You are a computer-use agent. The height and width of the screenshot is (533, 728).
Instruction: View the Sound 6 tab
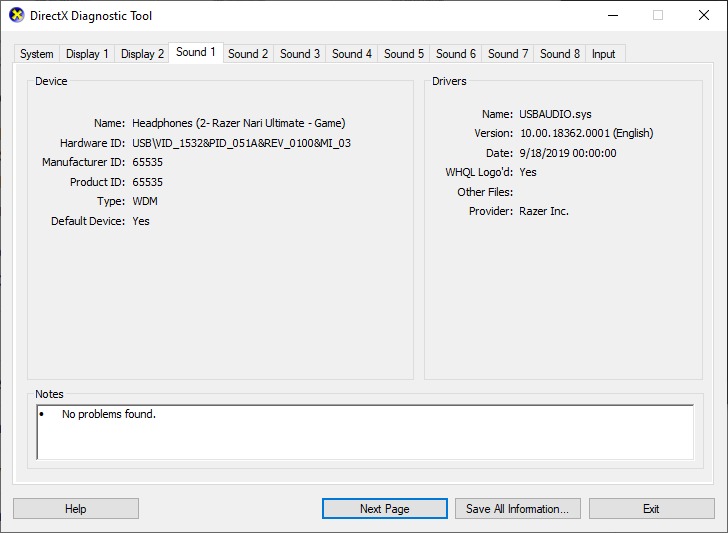pyautogui.click(x=456, y=54)
